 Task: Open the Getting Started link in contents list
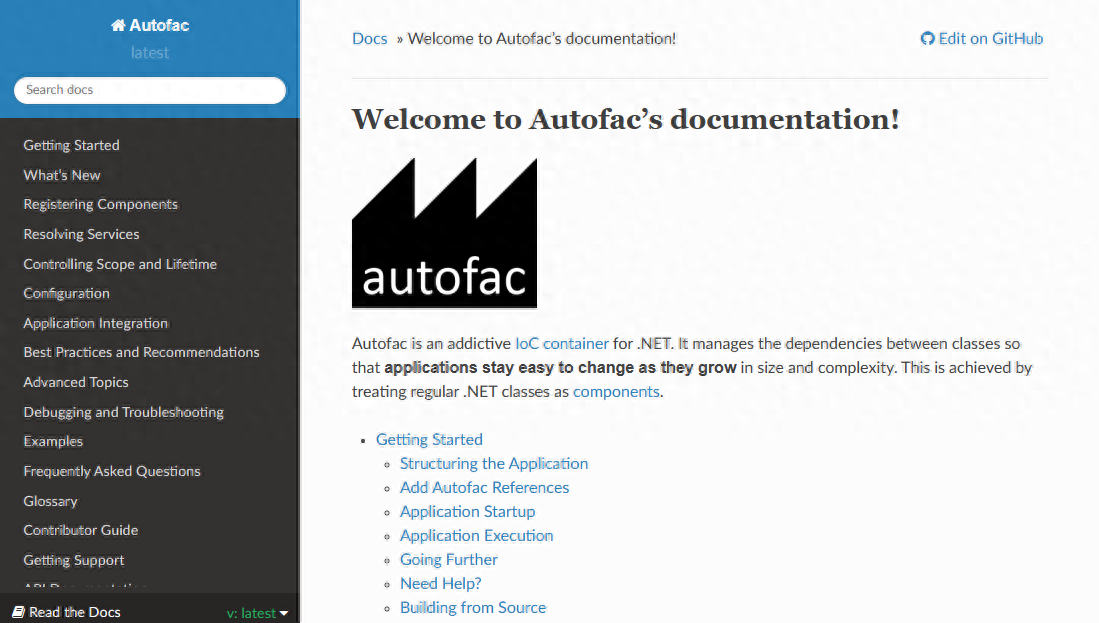[429, 439]
